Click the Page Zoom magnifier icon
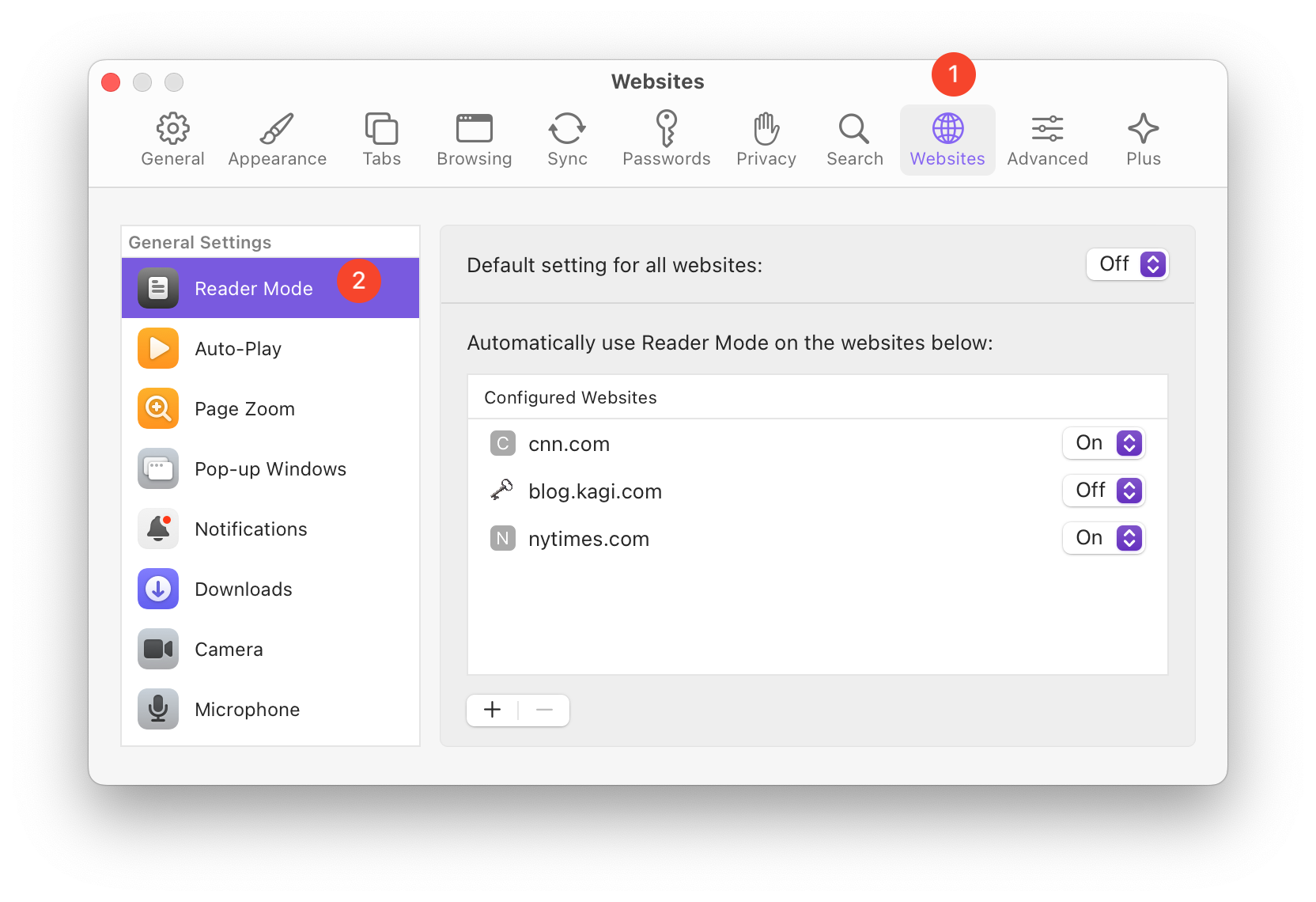Screen dimensions: 1316x902 [x=158, y=408]
